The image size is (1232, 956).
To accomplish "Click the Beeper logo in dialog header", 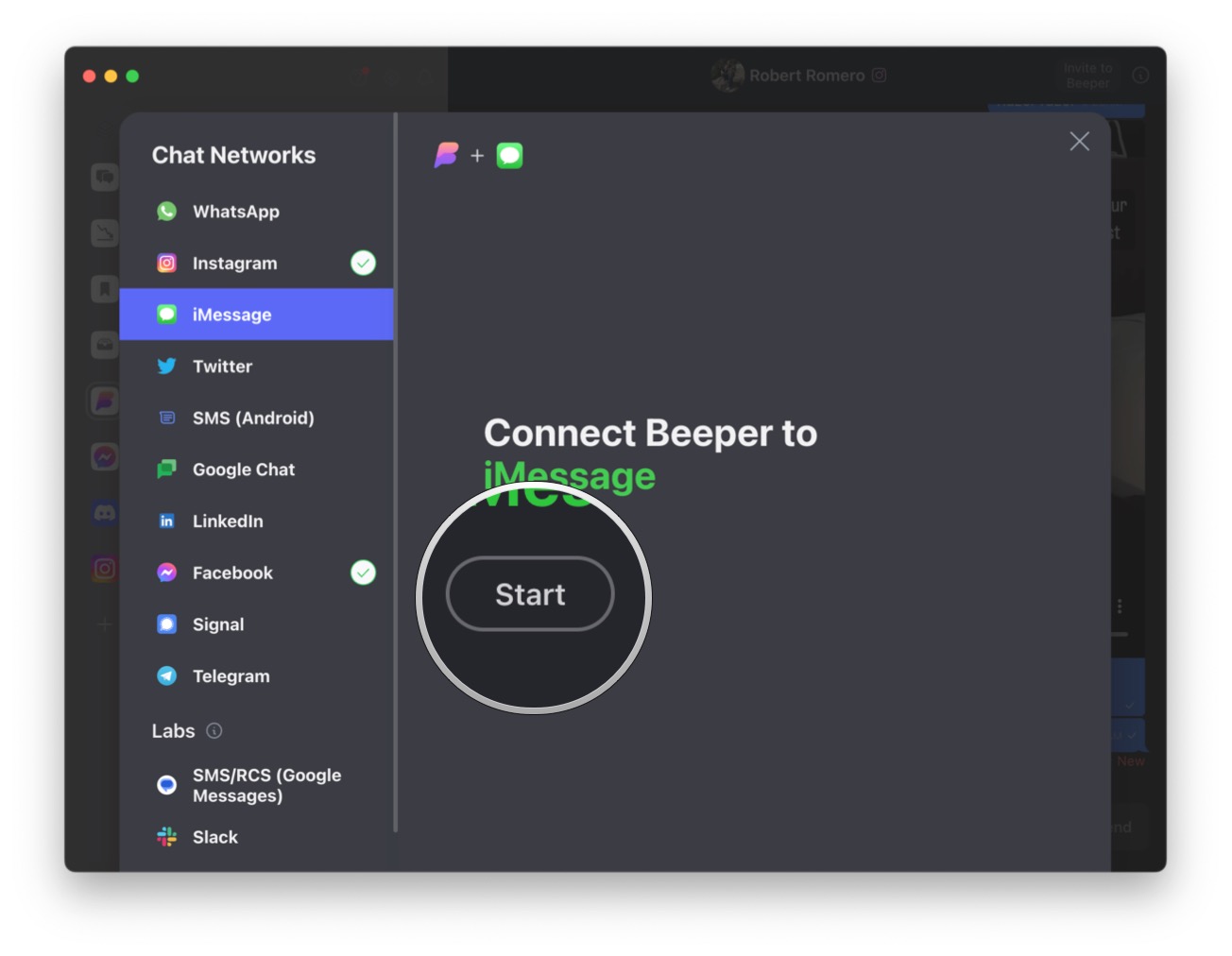I will click(446, 155).
